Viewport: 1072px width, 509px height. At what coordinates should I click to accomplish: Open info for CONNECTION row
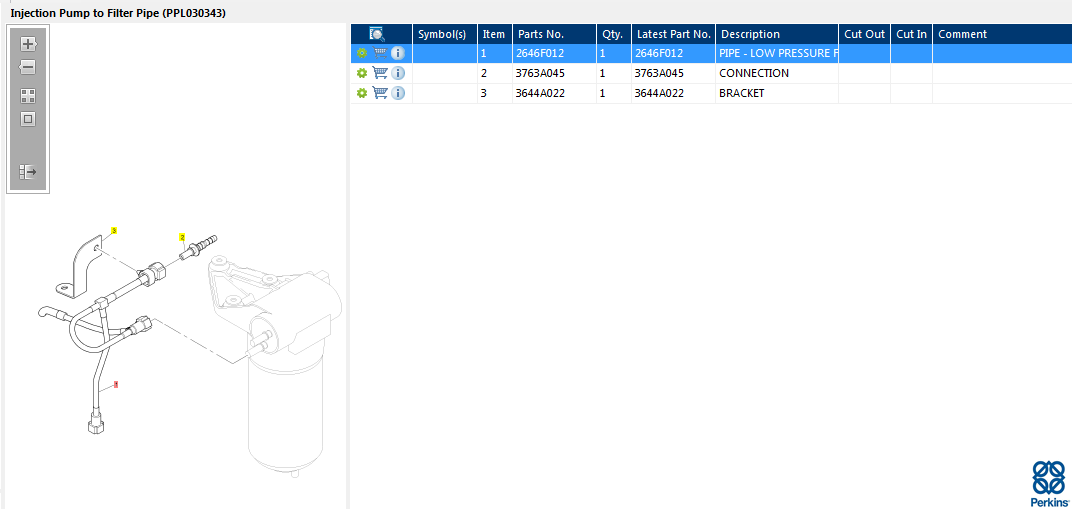click(398, 73)
